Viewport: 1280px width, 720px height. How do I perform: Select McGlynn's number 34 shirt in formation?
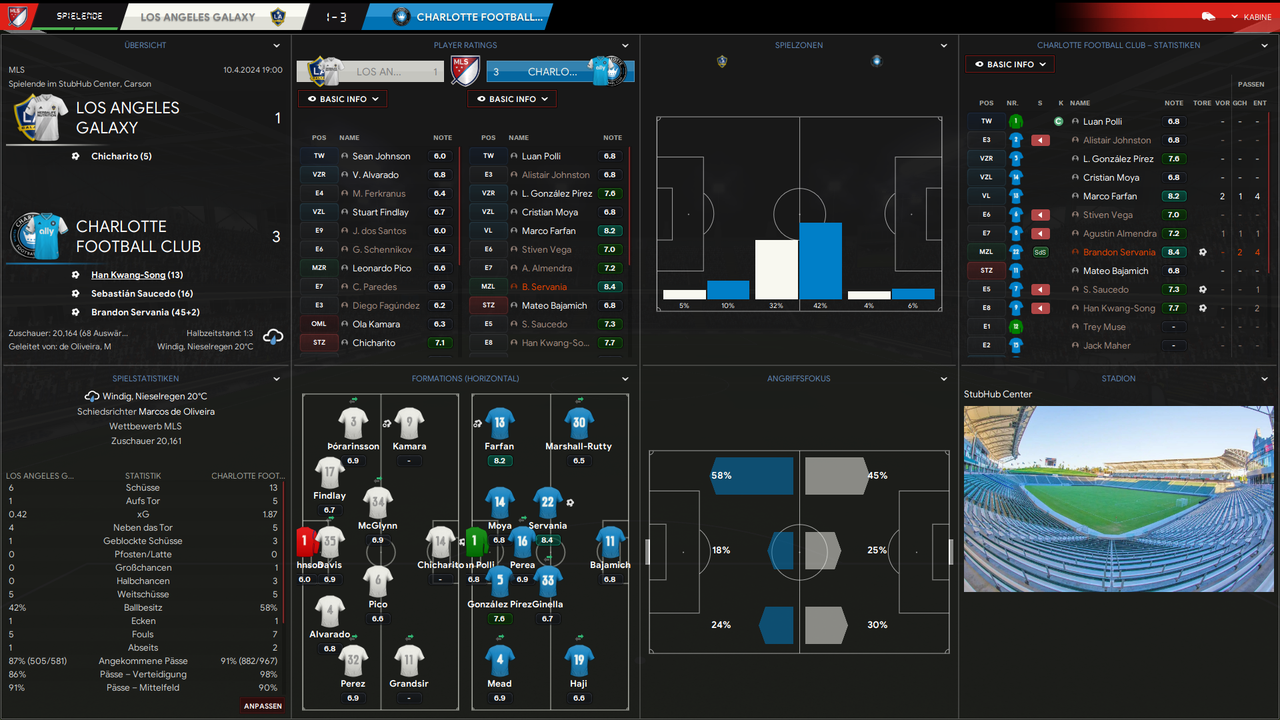377,502
